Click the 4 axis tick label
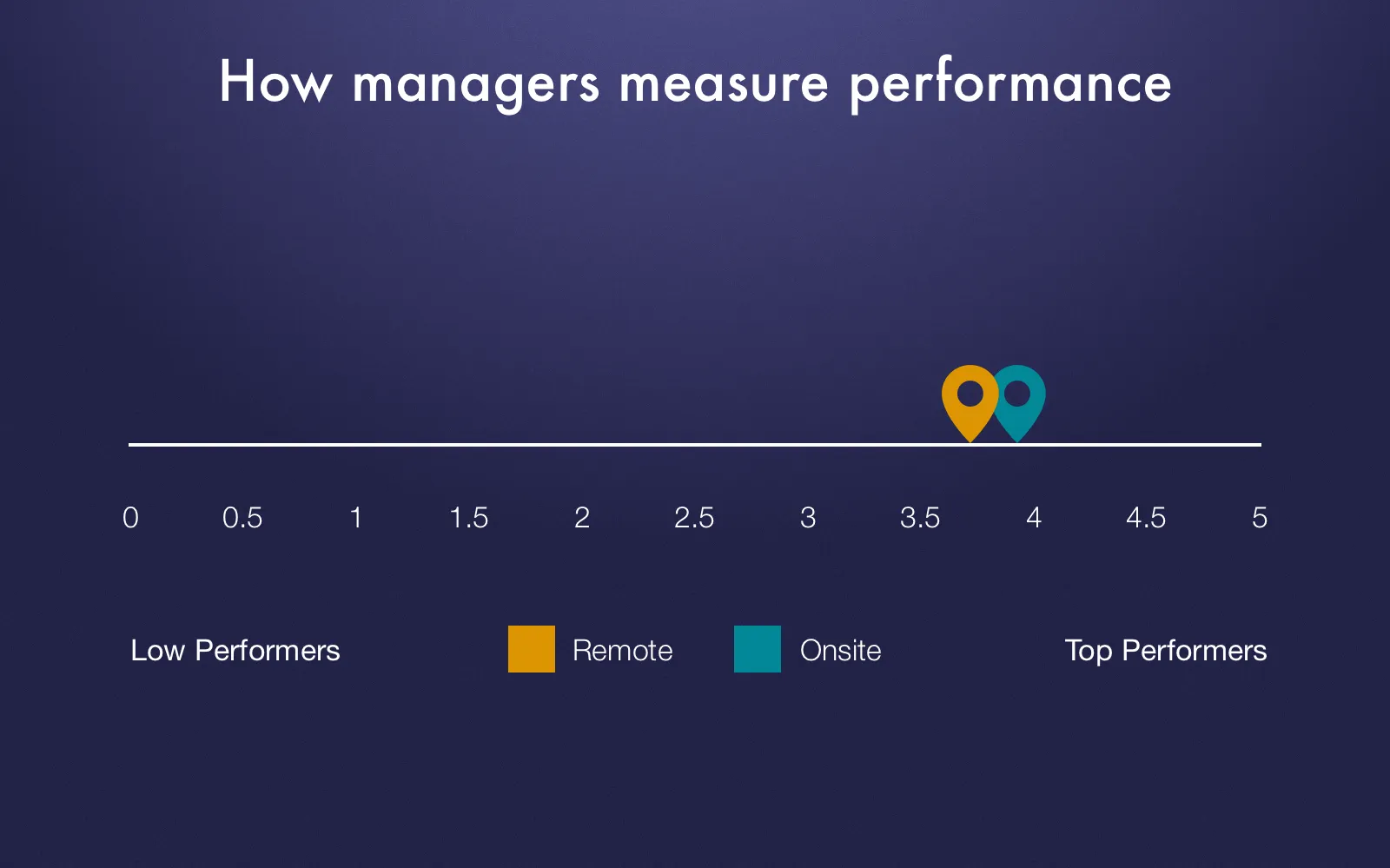The height and width of the screenshot is (868, 1390). 1034,518
